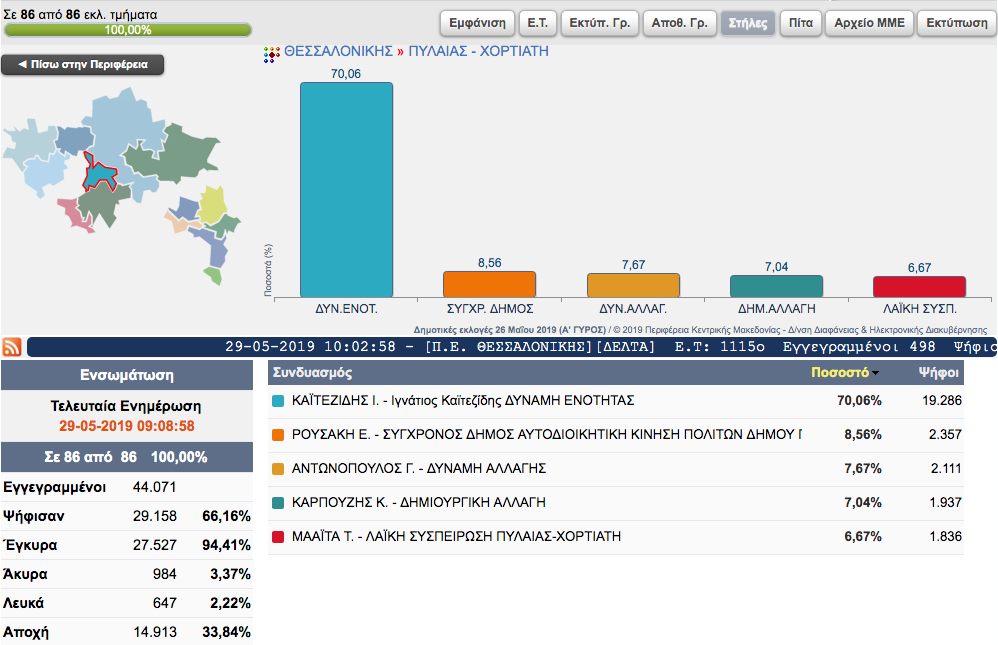Click the pink region on the map

75,213
